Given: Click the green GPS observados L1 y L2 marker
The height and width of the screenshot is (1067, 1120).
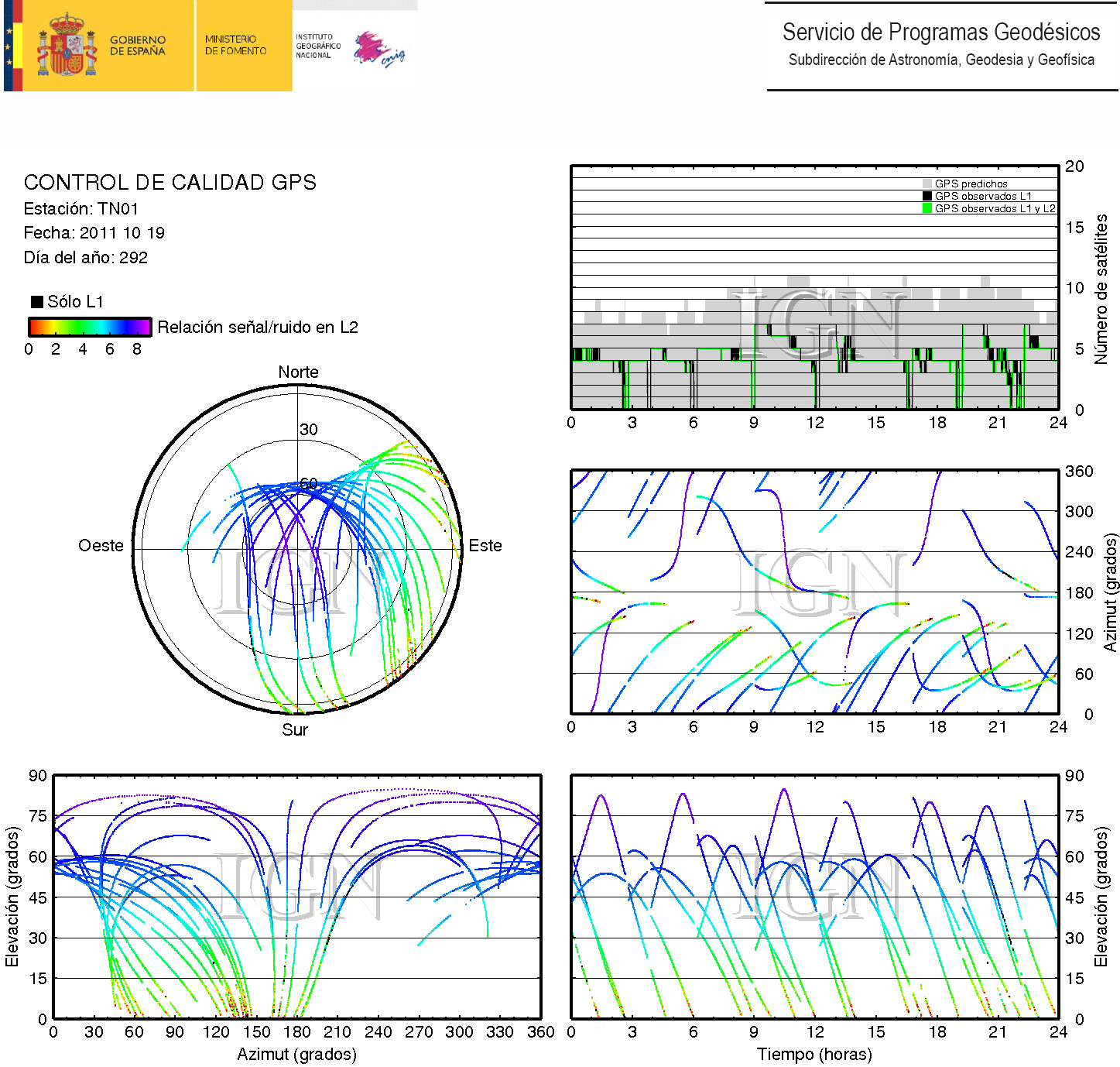Looking at the screenshot, I should pyautogui.click(x=926, y=208).
